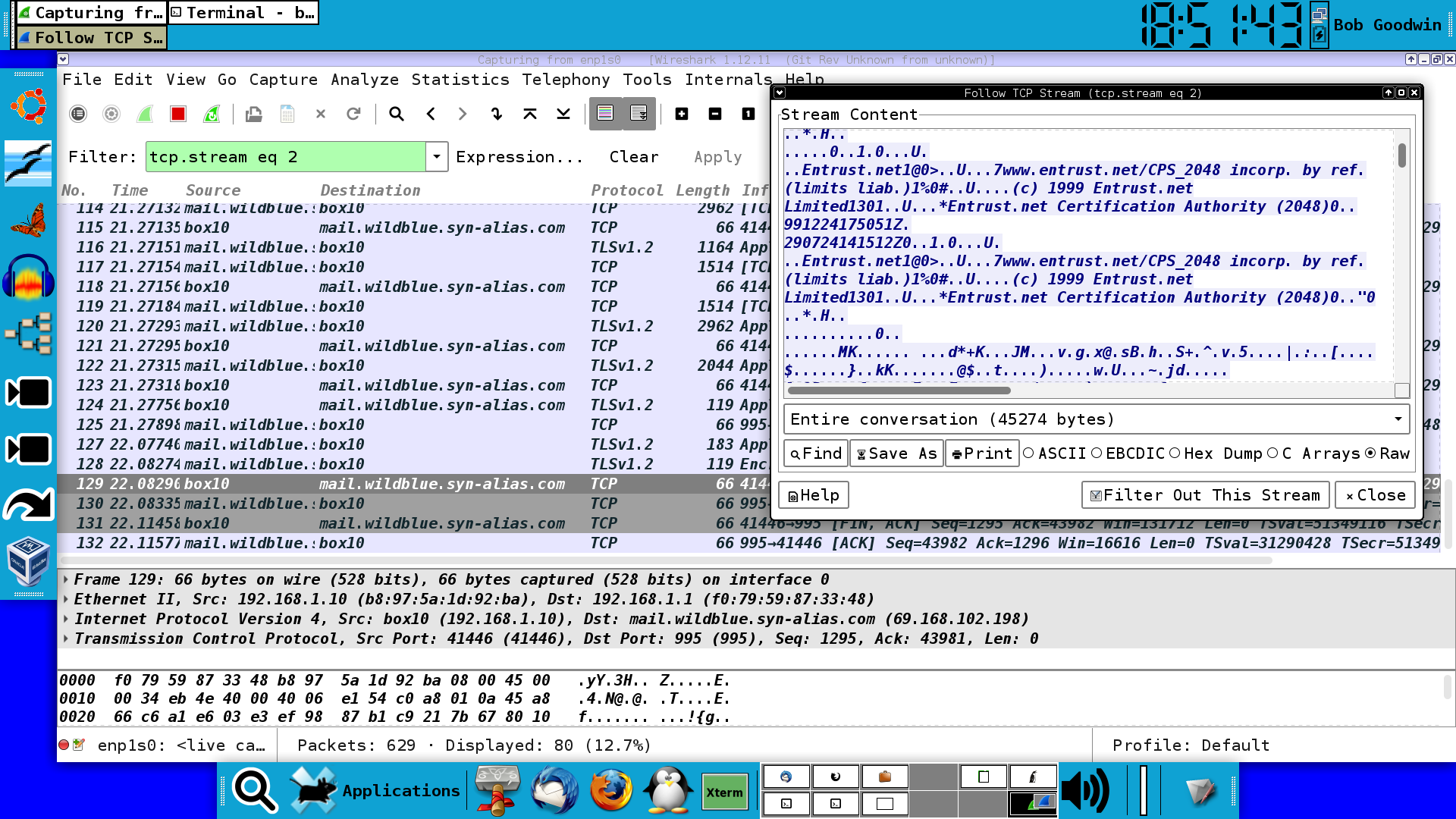
Task: Click the close capture file X icon
Action: click(321, 114)
